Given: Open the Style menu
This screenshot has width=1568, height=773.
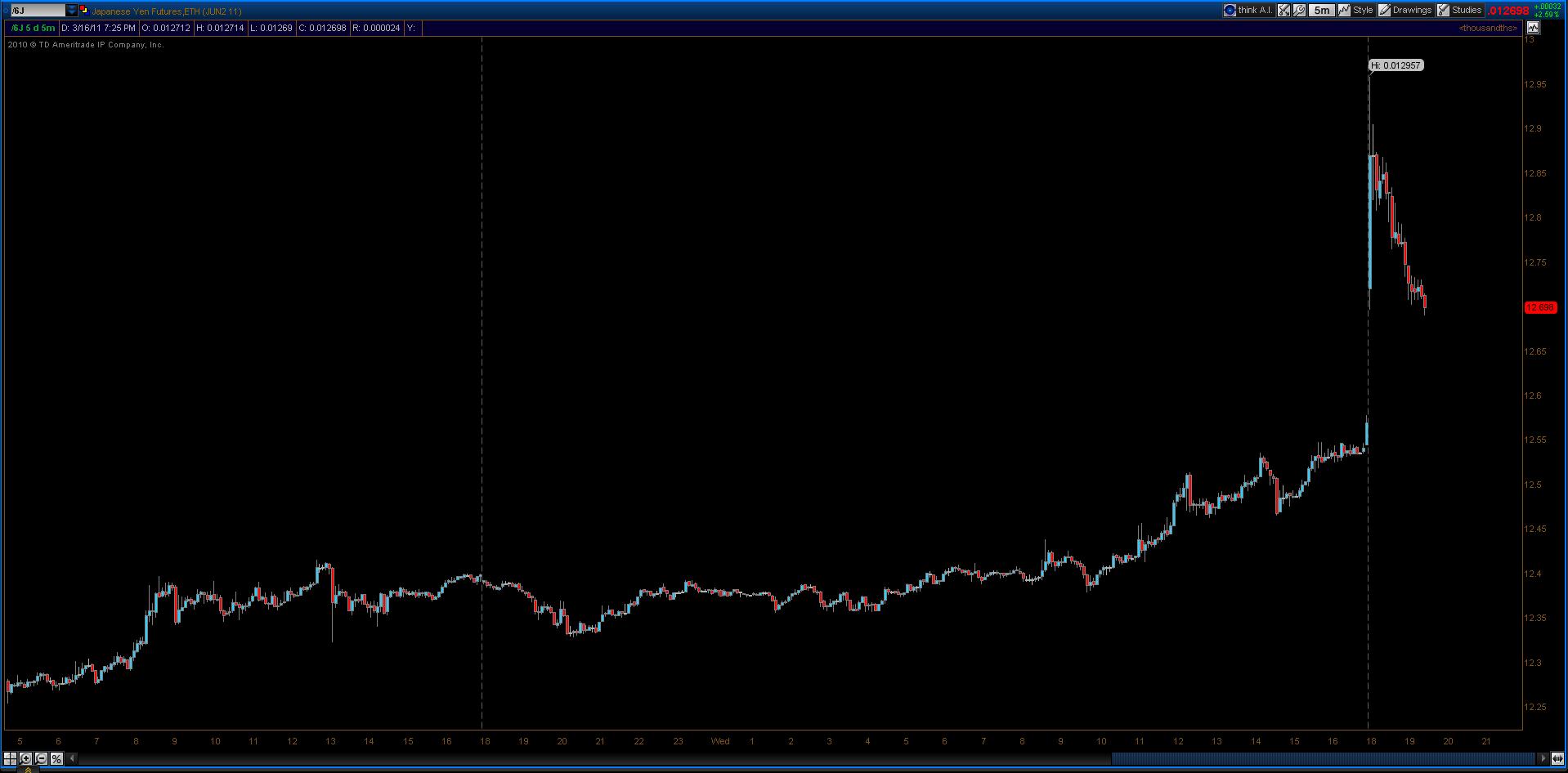Looking at the screenshot, I should pyautogui.click(x=1355, y=11).
